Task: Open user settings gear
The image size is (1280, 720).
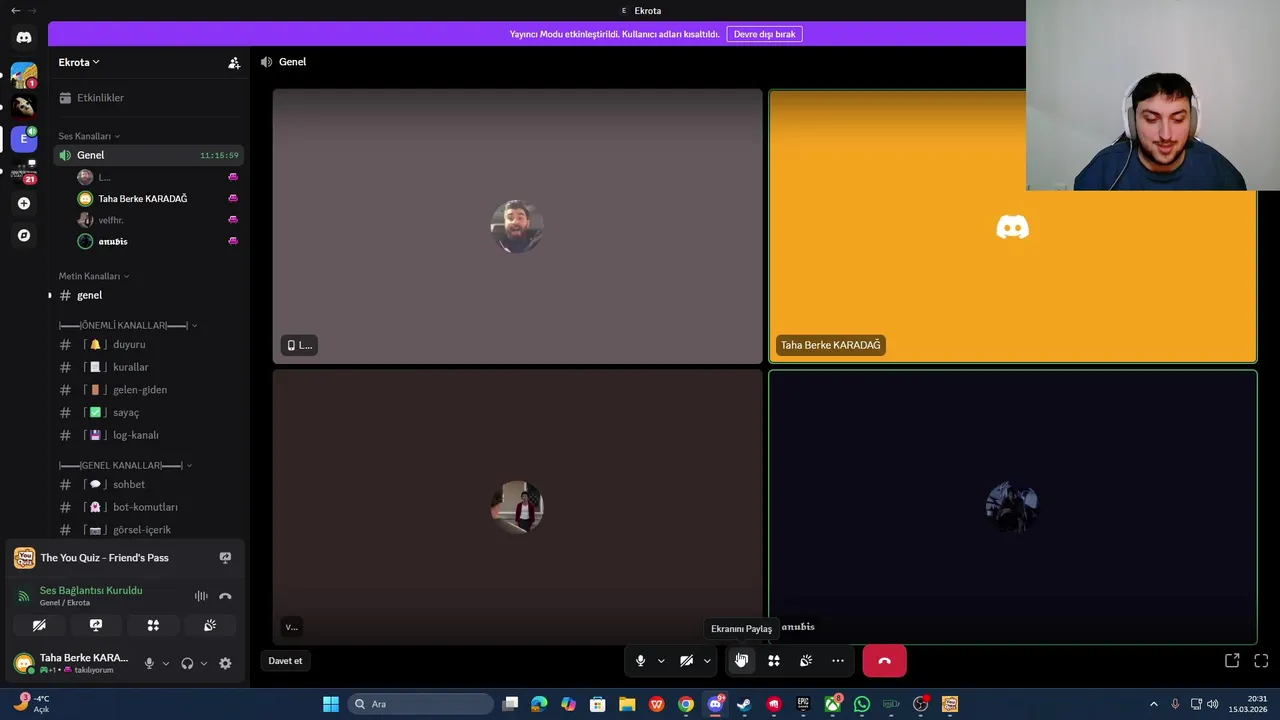Action: pyautogui.click(x=225, y=663)
